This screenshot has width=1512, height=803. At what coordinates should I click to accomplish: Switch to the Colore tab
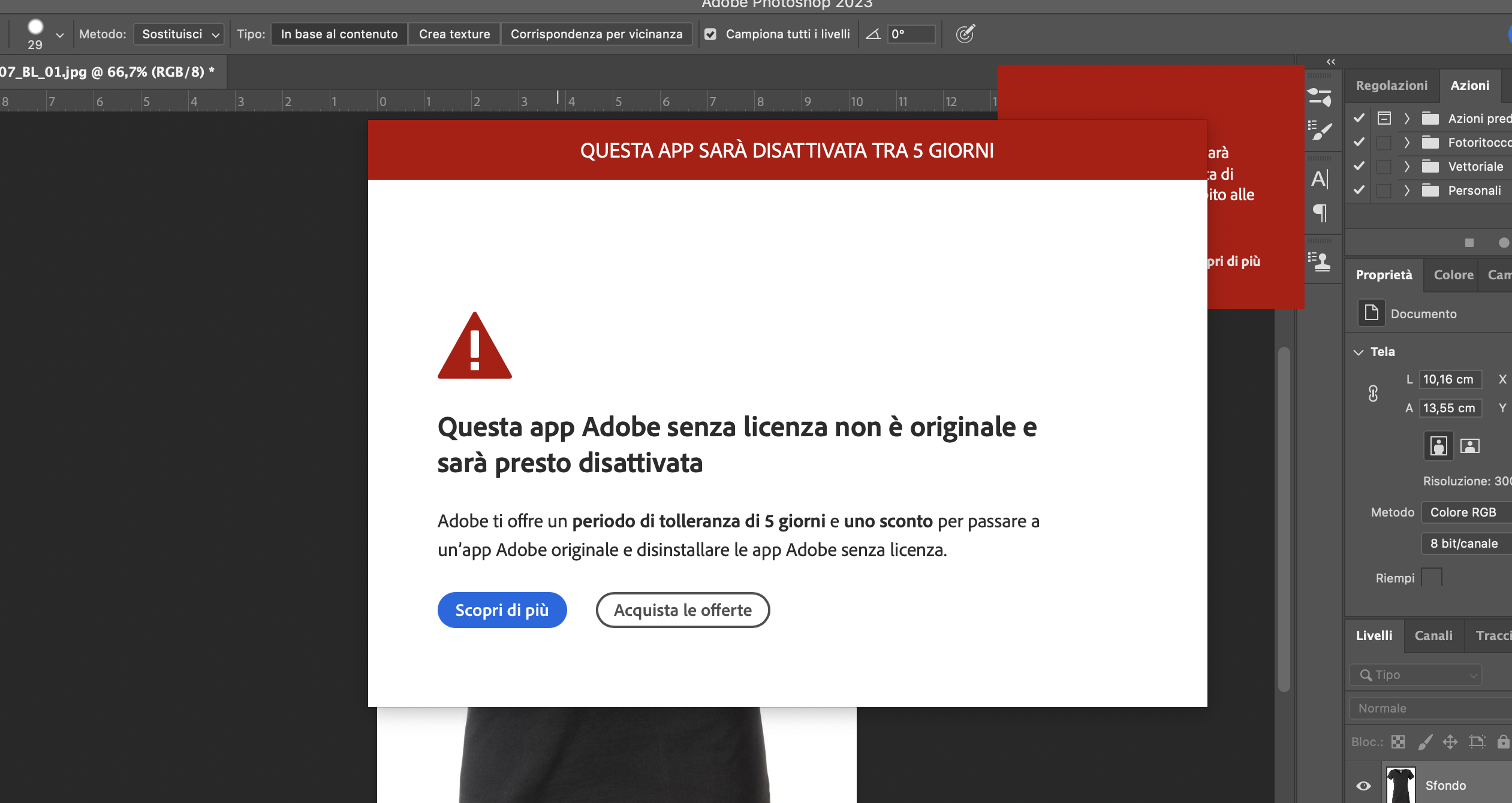(x=1453, y=275)
